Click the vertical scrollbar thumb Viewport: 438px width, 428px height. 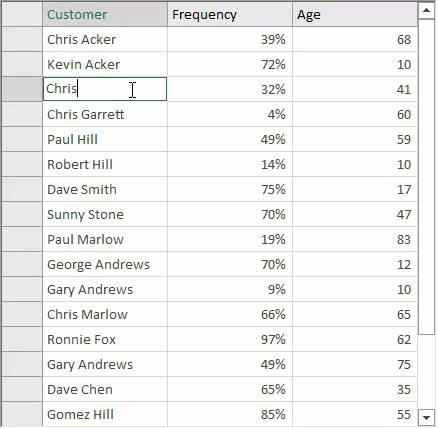point(426,177)
